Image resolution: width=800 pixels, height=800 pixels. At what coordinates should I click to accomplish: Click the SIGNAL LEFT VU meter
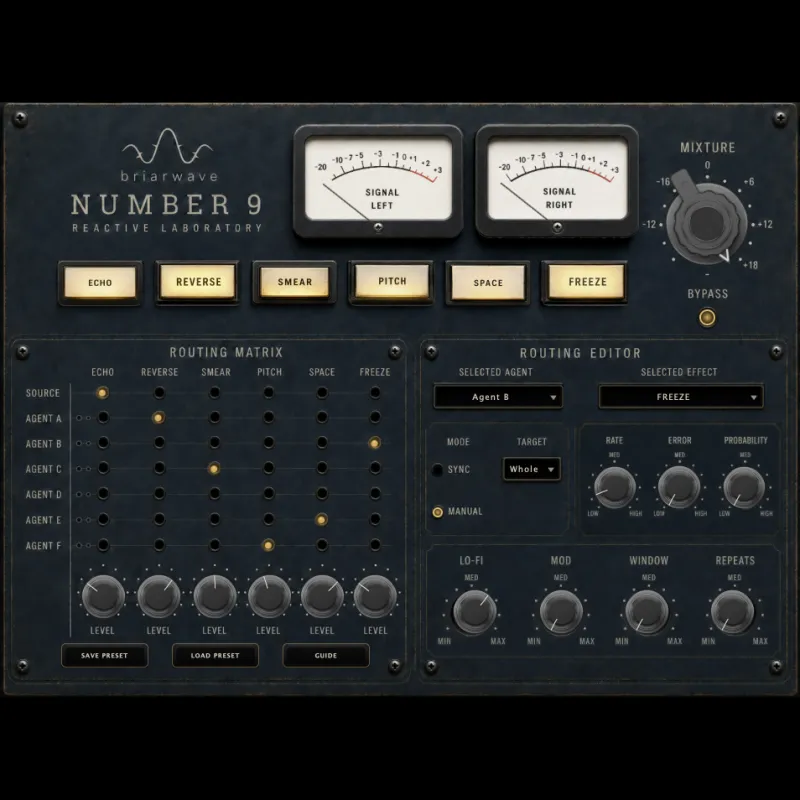click(x=378, y=182)
